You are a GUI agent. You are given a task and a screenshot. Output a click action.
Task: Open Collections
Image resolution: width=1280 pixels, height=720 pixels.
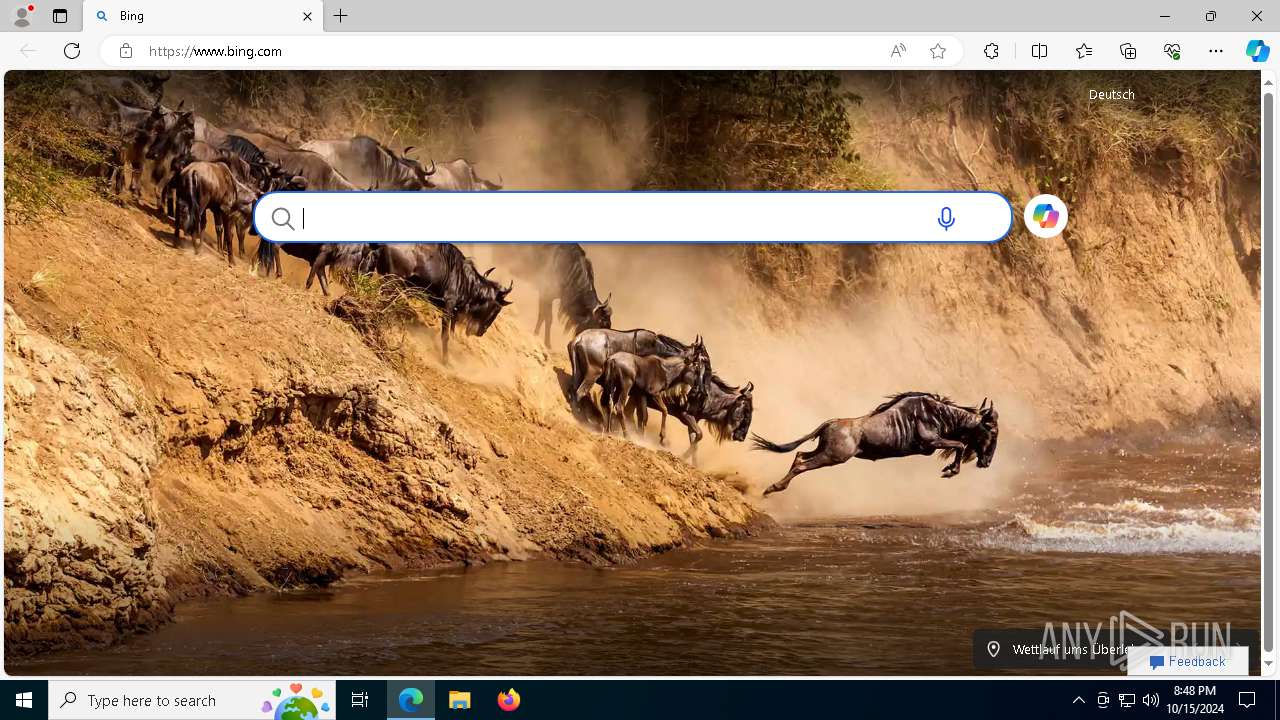click(1128, 51)
